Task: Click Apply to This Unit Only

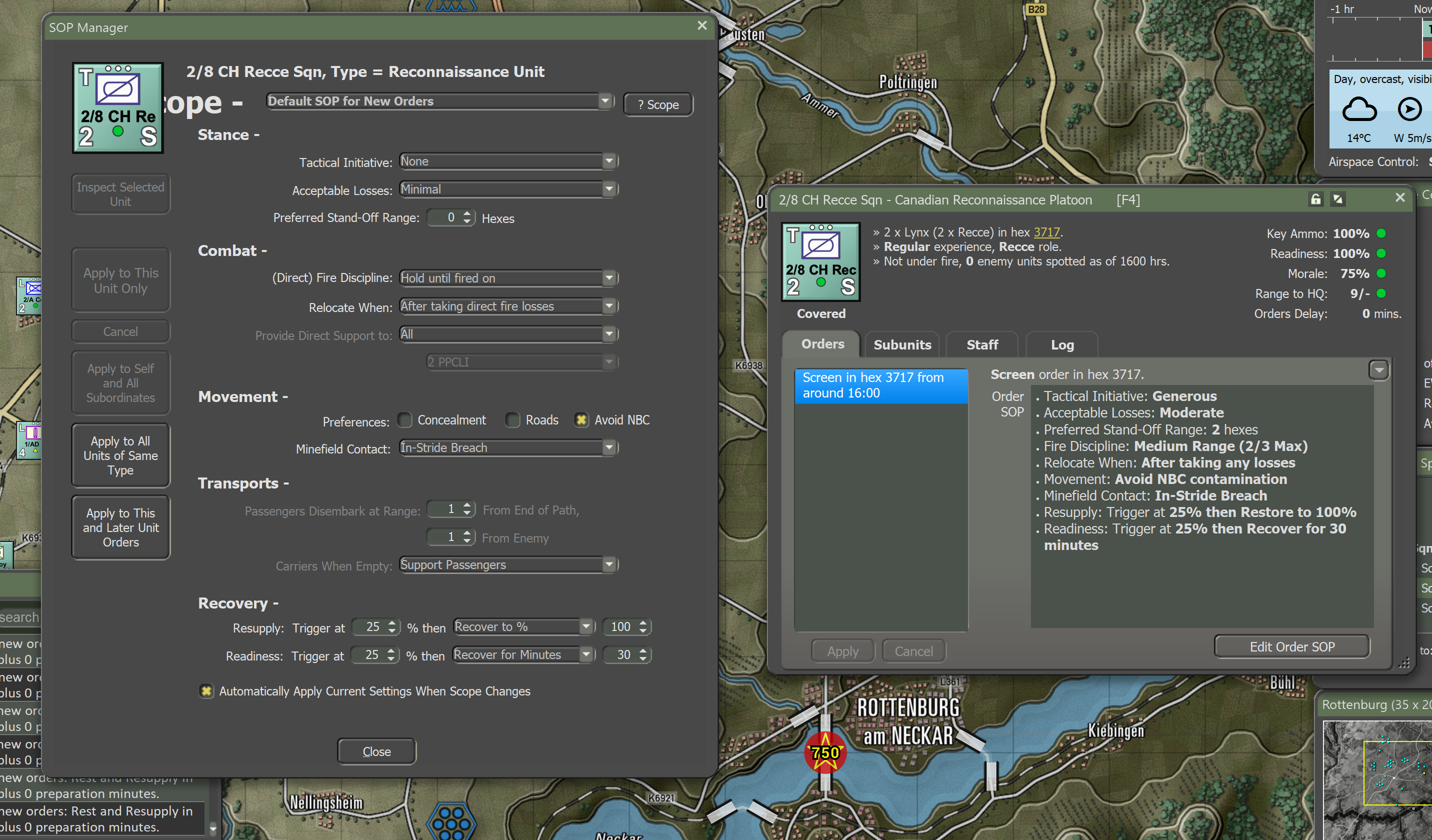Action: point(120,280)
